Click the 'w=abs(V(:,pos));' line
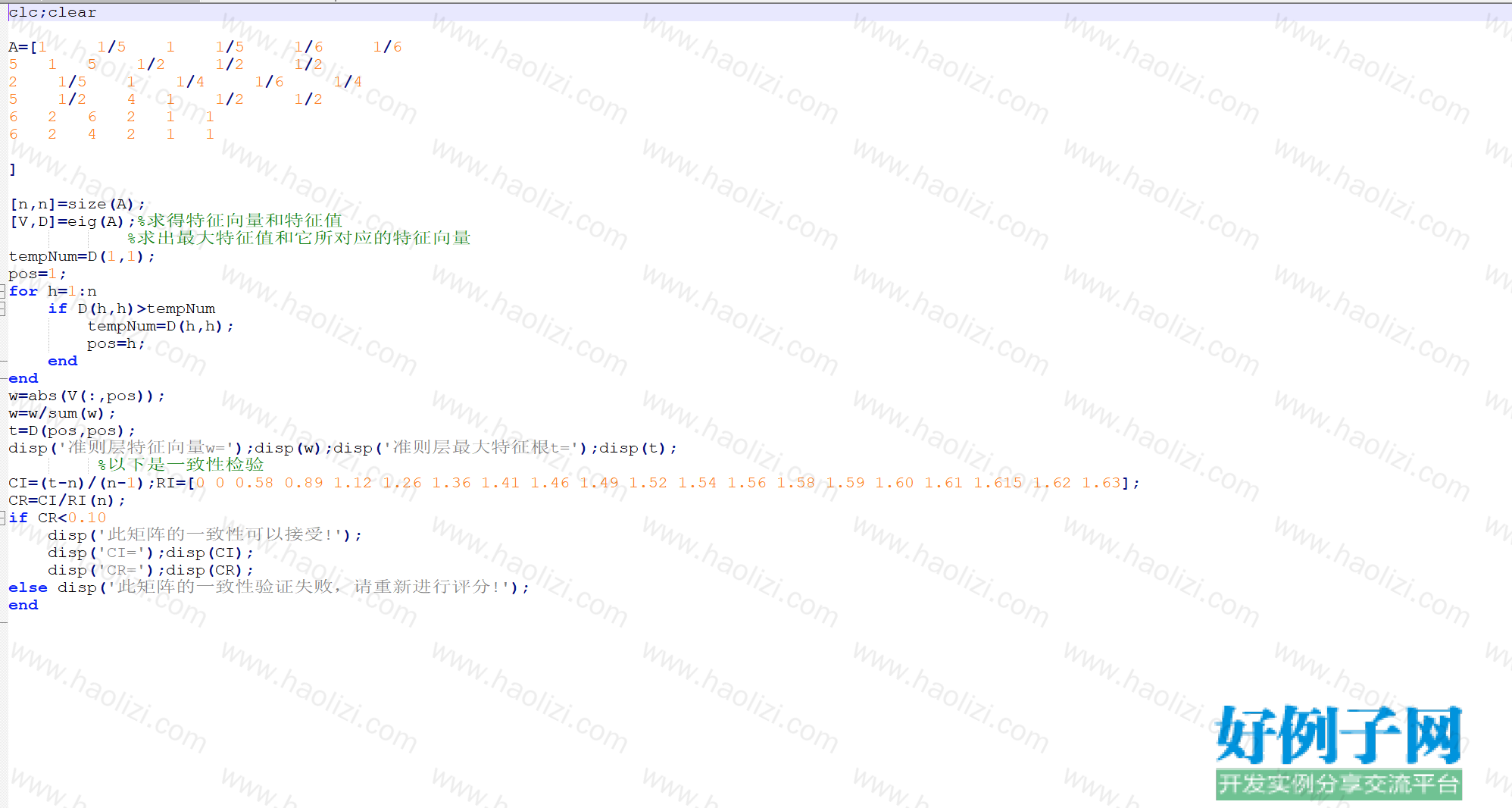Screen dimensions: 1512x808 click(86, 396)
